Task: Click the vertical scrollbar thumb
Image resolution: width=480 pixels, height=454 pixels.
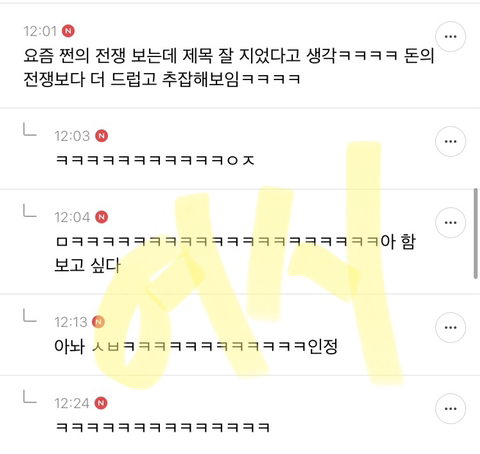Action: (x=476, y=233)
